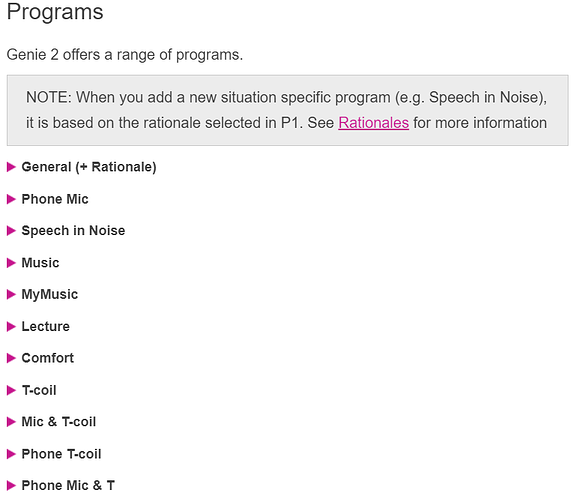Click the Programs page heading
This screenshot has height=499, width=573.
click(x=55, y=12)
